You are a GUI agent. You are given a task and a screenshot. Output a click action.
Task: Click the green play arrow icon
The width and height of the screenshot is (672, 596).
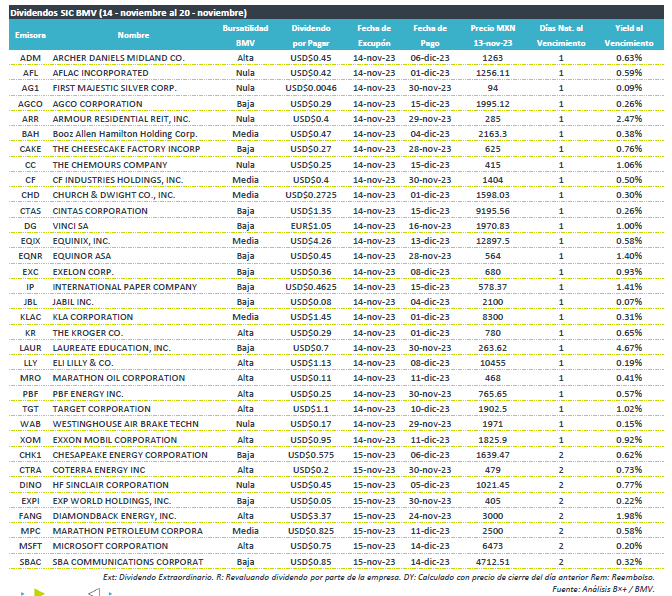[x=38, y=591]
